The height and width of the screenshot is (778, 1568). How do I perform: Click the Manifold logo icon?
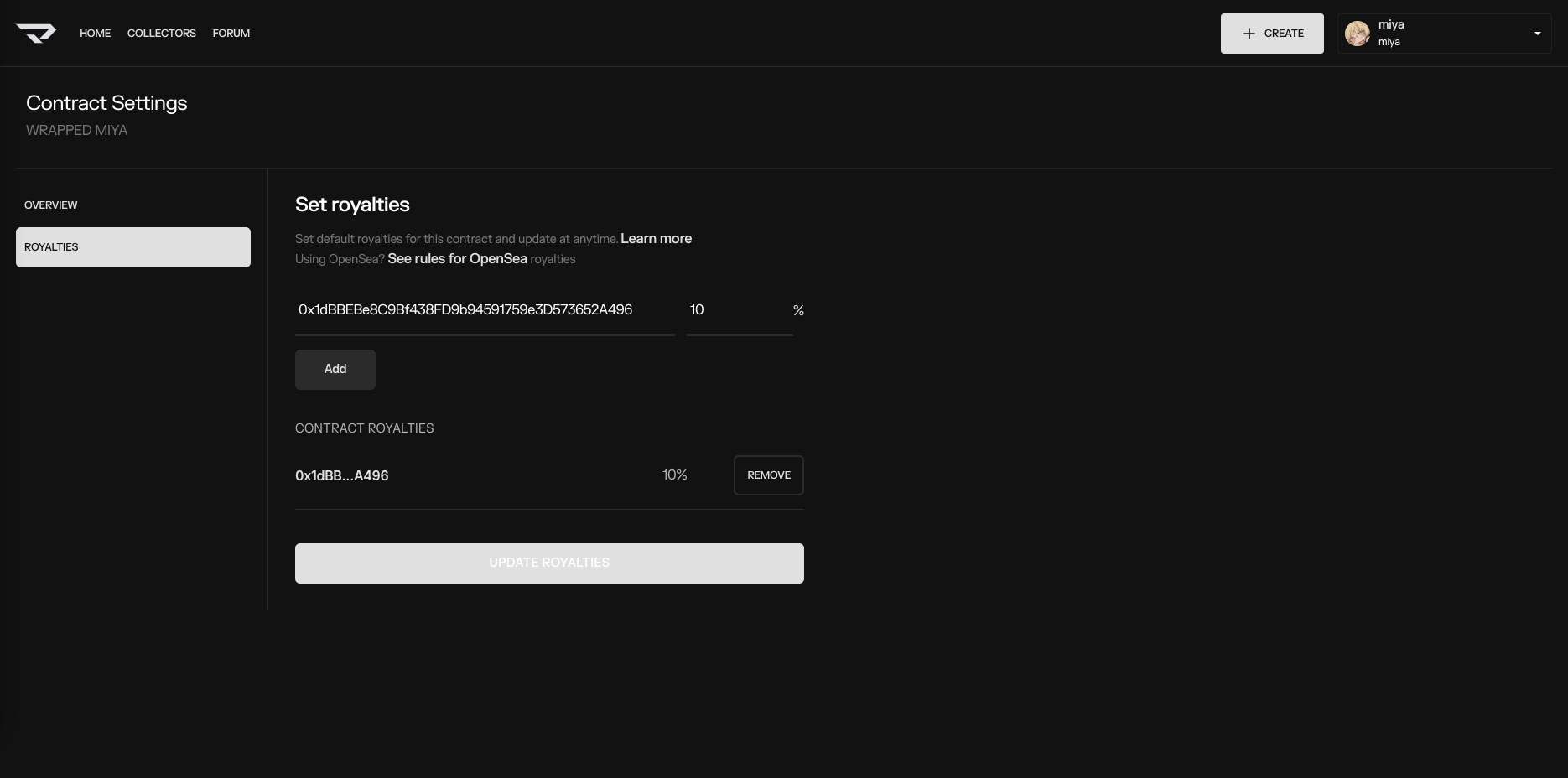point(36,34)
